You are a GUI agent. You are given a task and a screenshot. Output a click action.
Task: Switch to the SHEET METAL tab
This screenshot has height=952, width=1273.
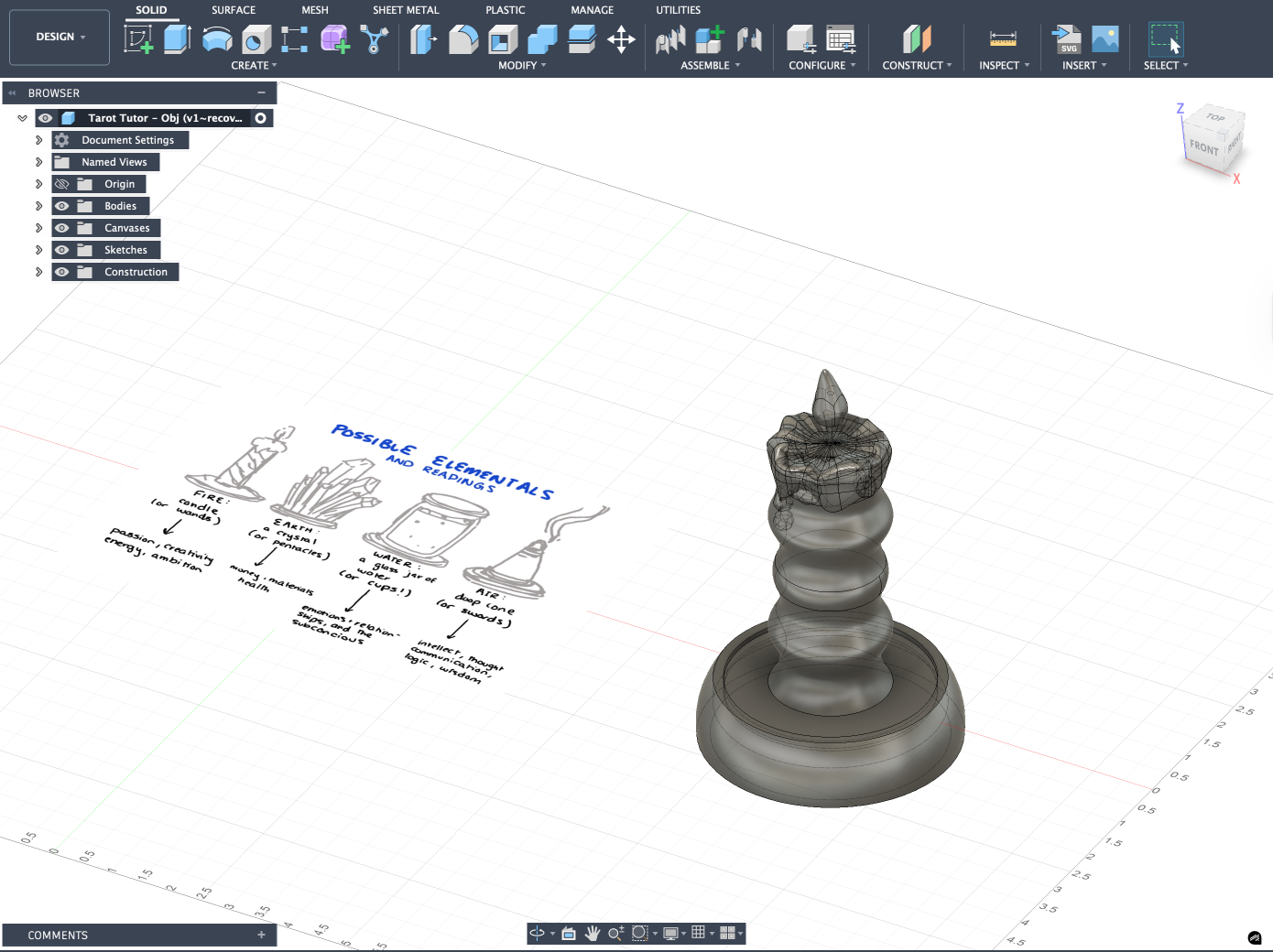(406, 10)
